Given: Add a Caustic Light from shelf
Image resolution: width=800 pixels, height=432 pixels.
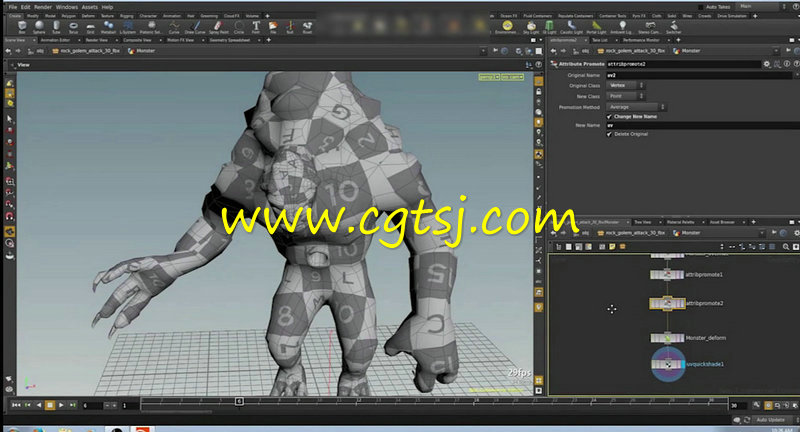Looking at the screenshot, I should tap(571, 27).
